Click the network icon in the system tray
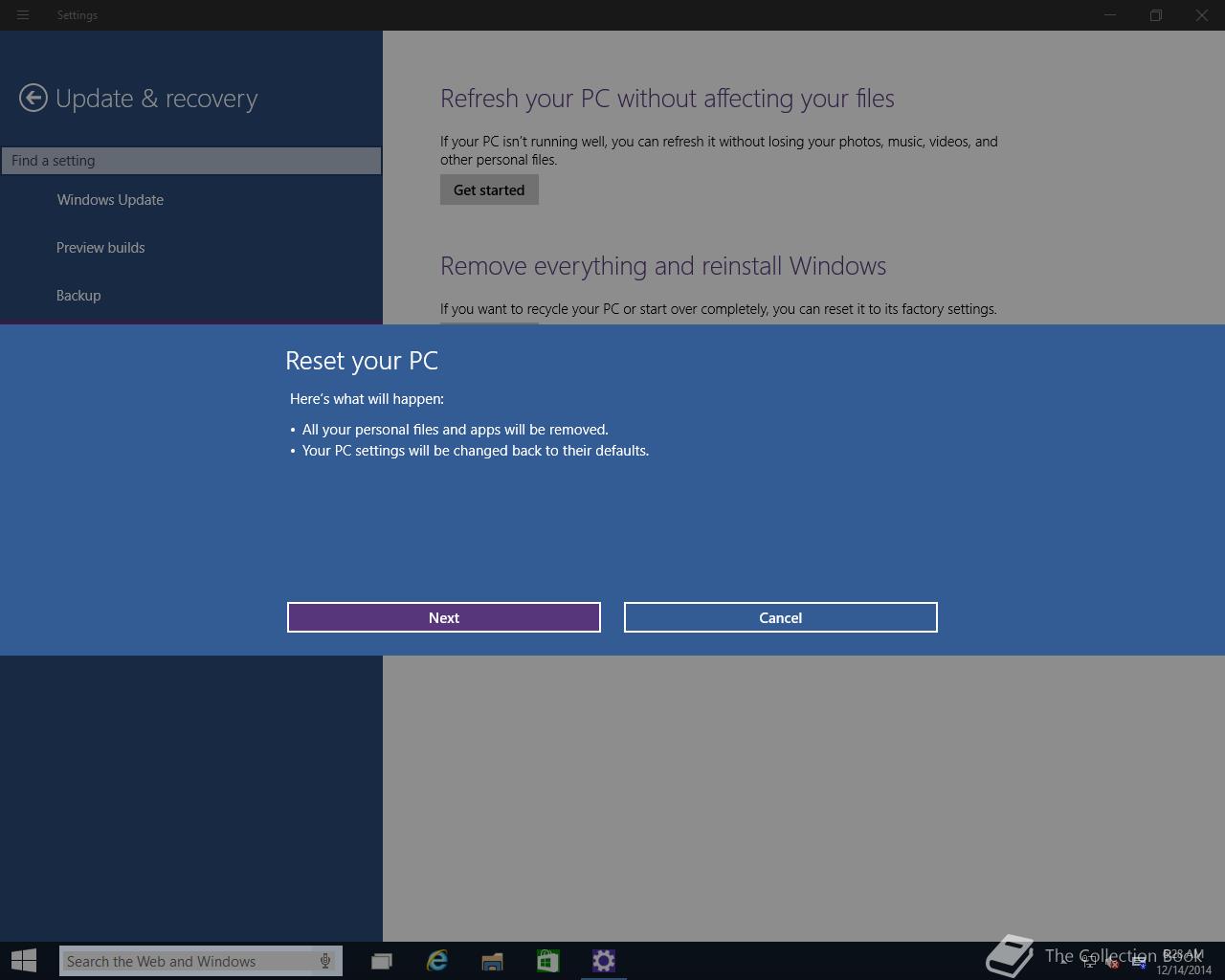The width and height of the screenshot is (1225, 980). (x=1089, y=962)
